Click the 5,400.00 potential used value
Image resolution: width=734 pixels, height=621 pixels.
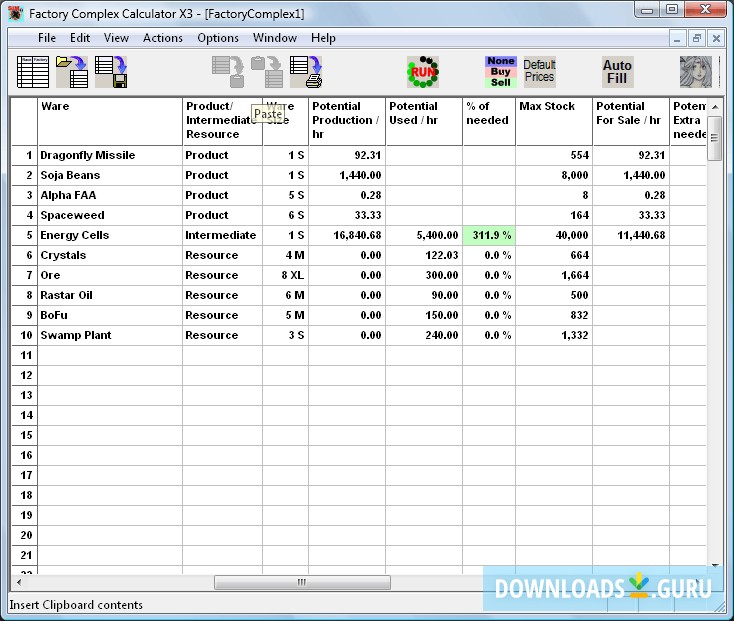(424, 235)
